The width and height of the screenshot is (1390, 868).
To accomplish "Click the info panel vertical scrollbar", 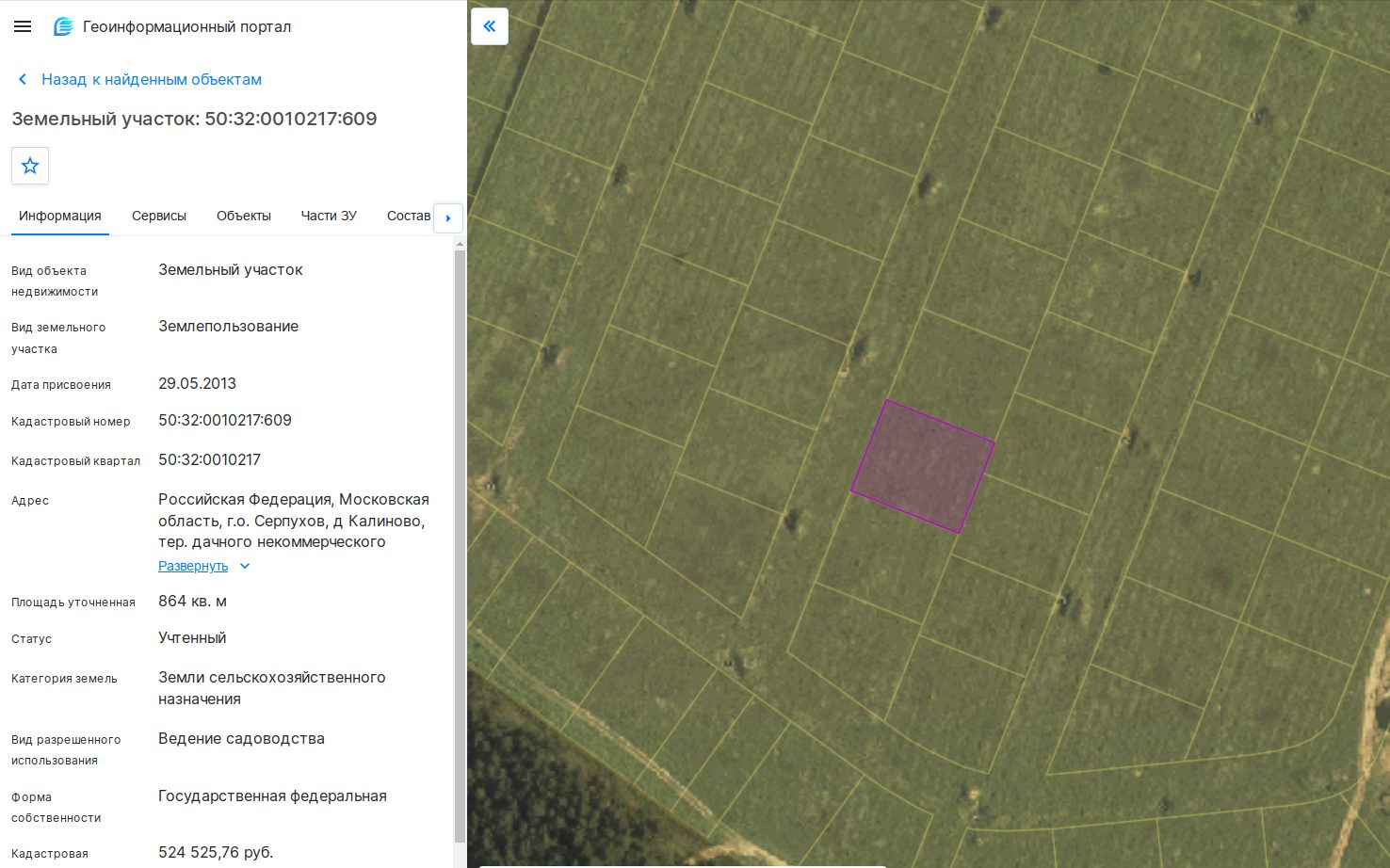I will [460, 546].
